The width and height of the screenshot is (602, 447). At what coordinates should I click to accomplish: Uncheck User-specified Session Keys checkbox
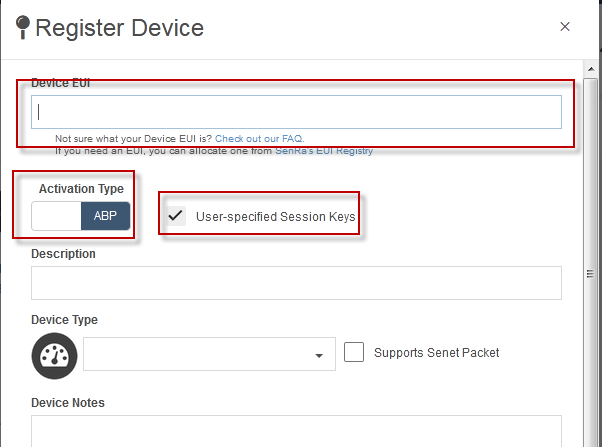coord(176,216)
